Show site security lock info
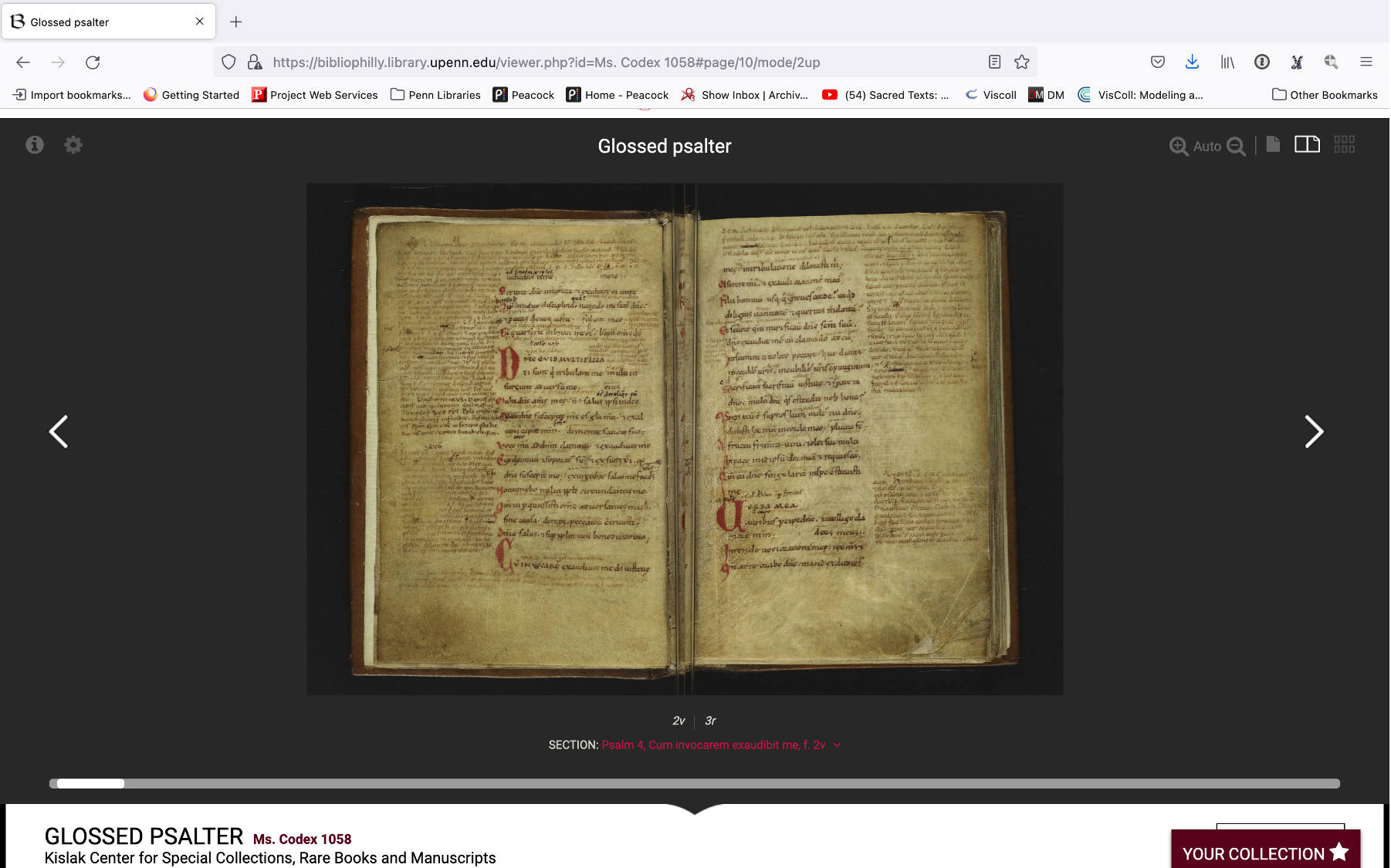Screen dimensions: 1391x868 click(x=255, y=62)
